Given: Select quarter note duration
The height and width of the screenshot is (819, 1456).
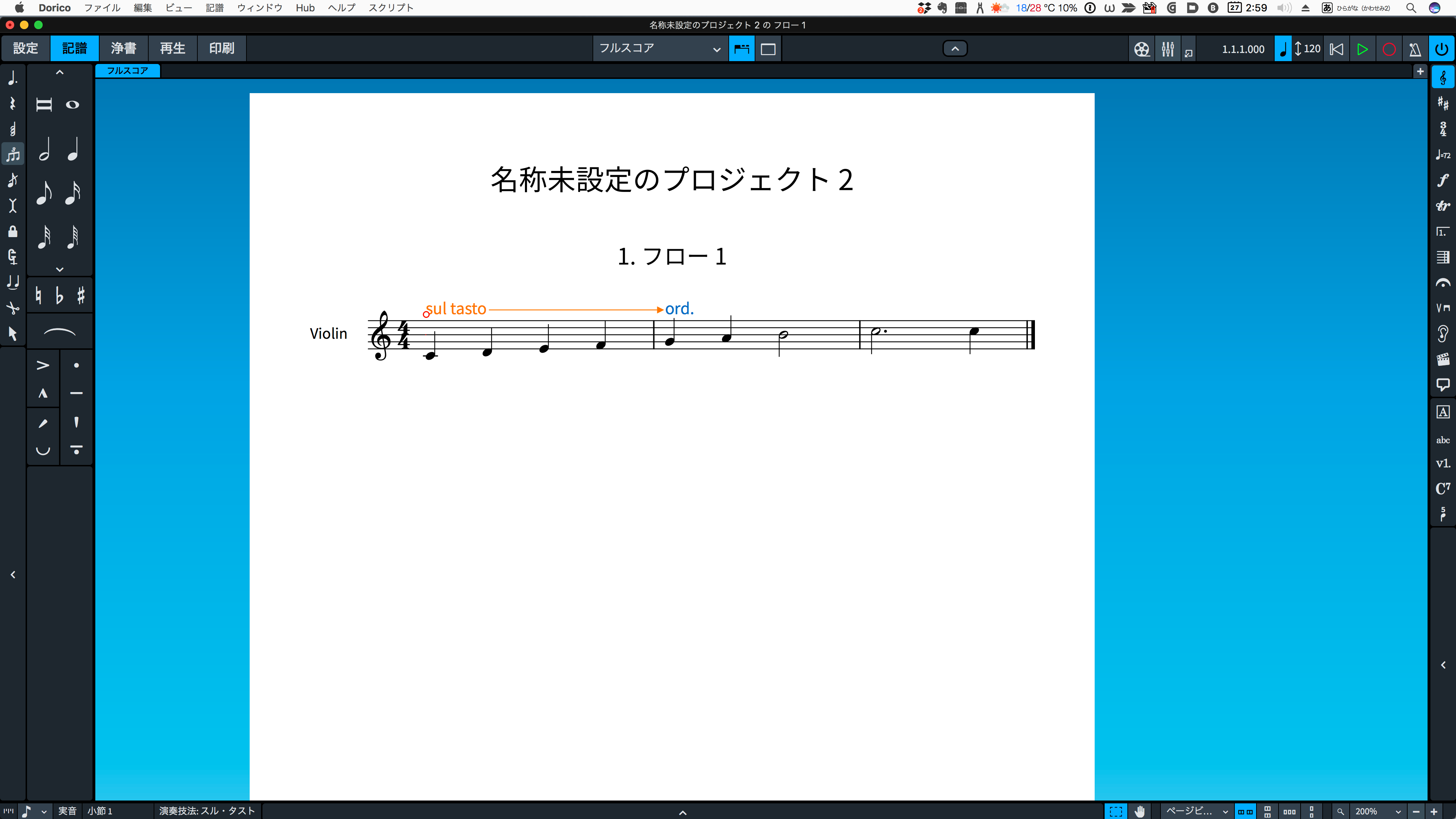Looking at the screenshot, I should [x=73, y=149].
